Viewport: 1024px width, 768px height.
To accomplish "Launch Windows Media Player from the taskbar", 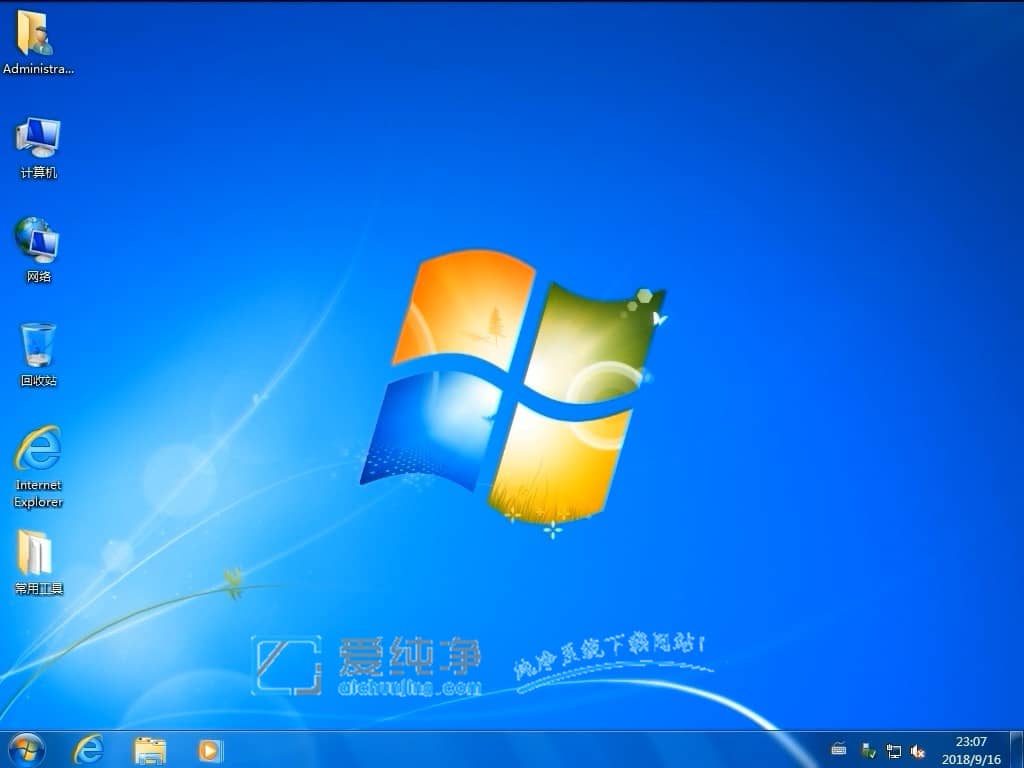I will tap(209, 751).
